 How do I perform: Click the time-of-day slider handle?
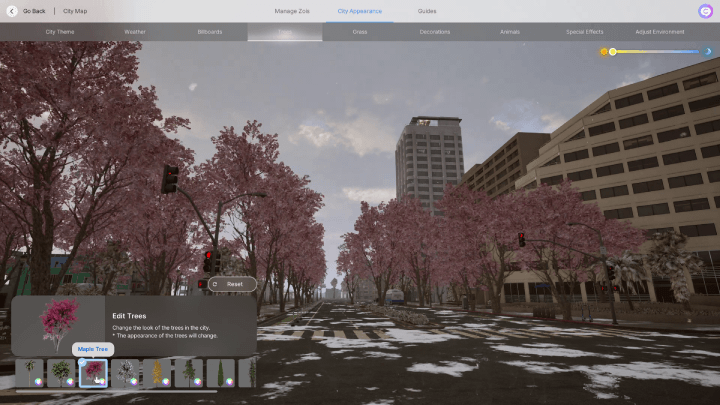click(x=613, y=51)
